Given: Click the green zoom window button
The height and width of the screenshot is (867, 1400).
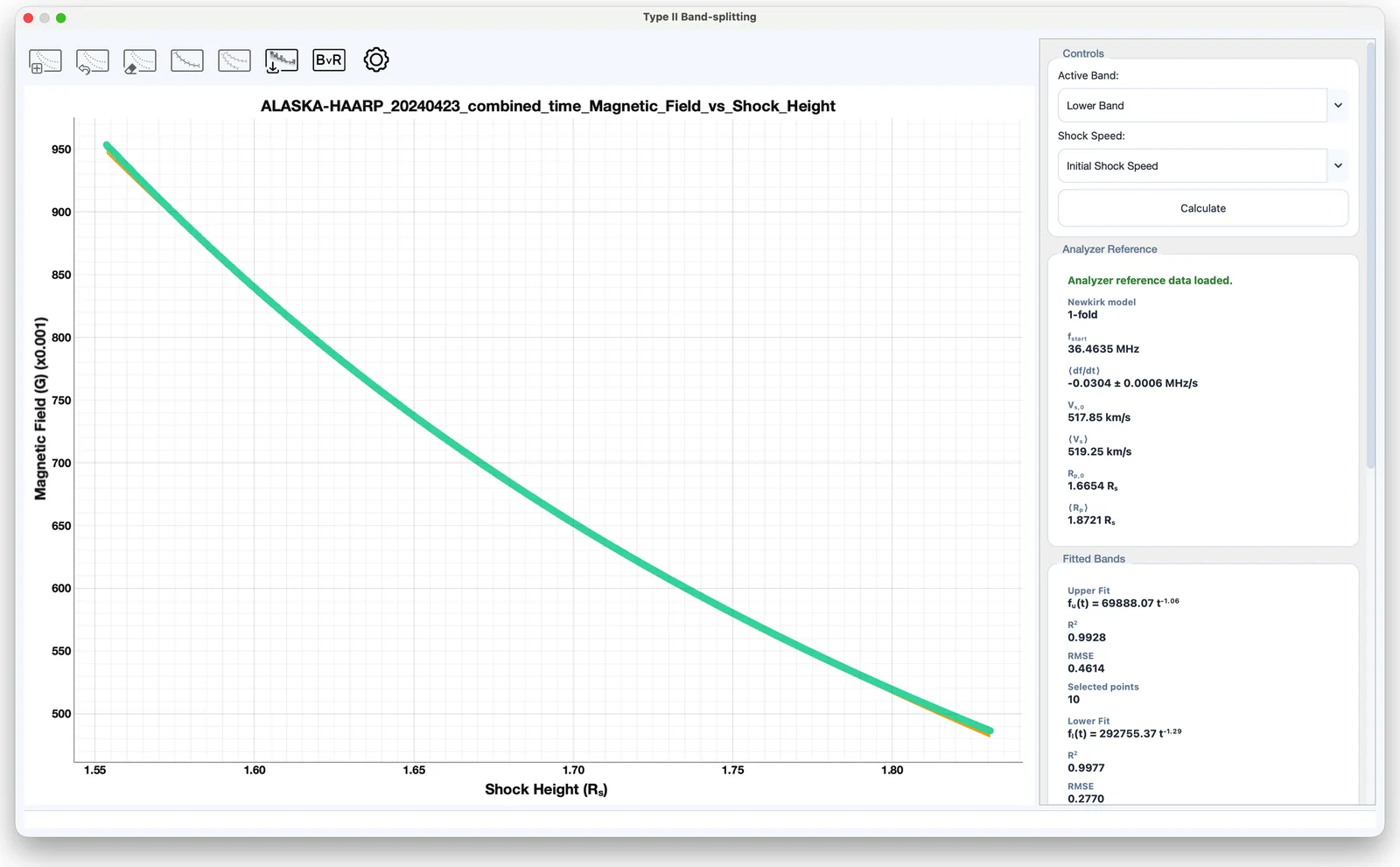Looking at the screenshot, I should pyautogui.click(x=61, y=17).
